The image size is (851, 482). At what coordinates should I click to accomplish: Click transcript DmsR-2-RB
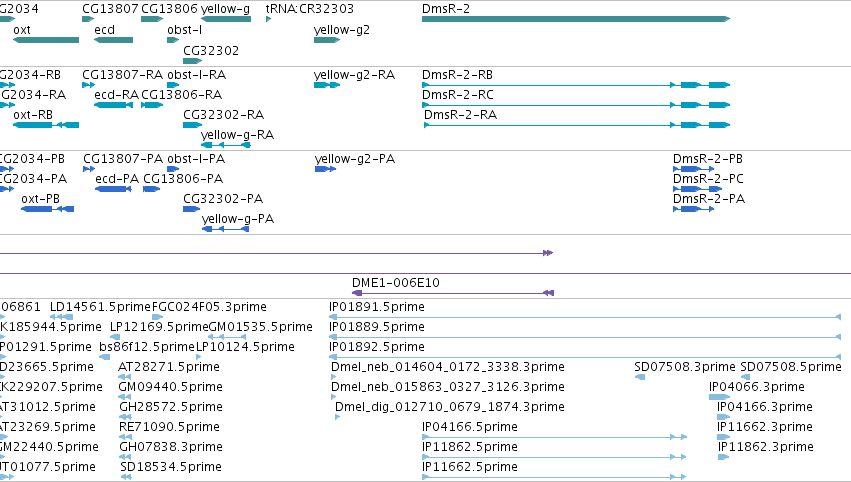coord(576,85)
